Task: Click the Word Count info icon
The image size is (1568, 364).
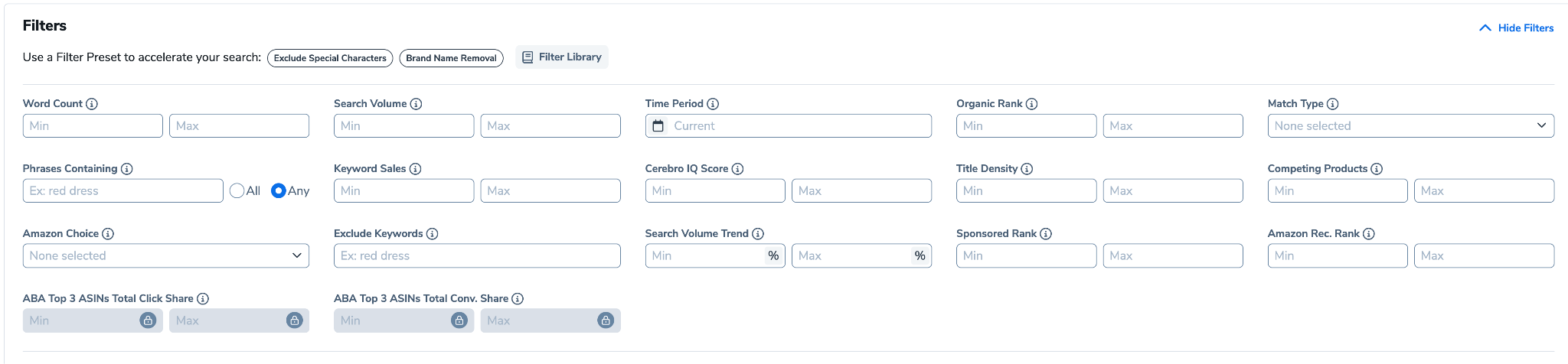Action: click(x=92, y=104)
